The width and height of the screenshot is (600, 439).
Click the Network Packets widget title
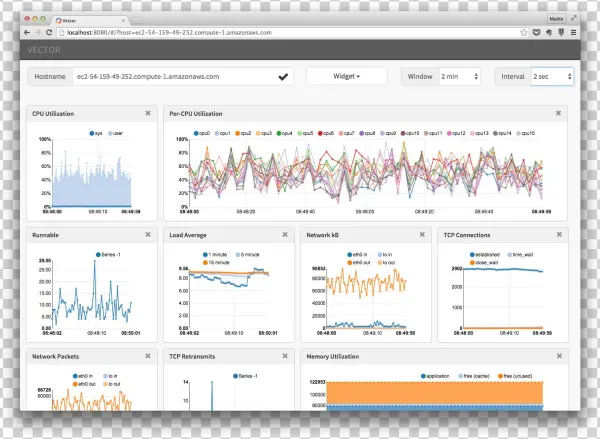click(55, 356)
